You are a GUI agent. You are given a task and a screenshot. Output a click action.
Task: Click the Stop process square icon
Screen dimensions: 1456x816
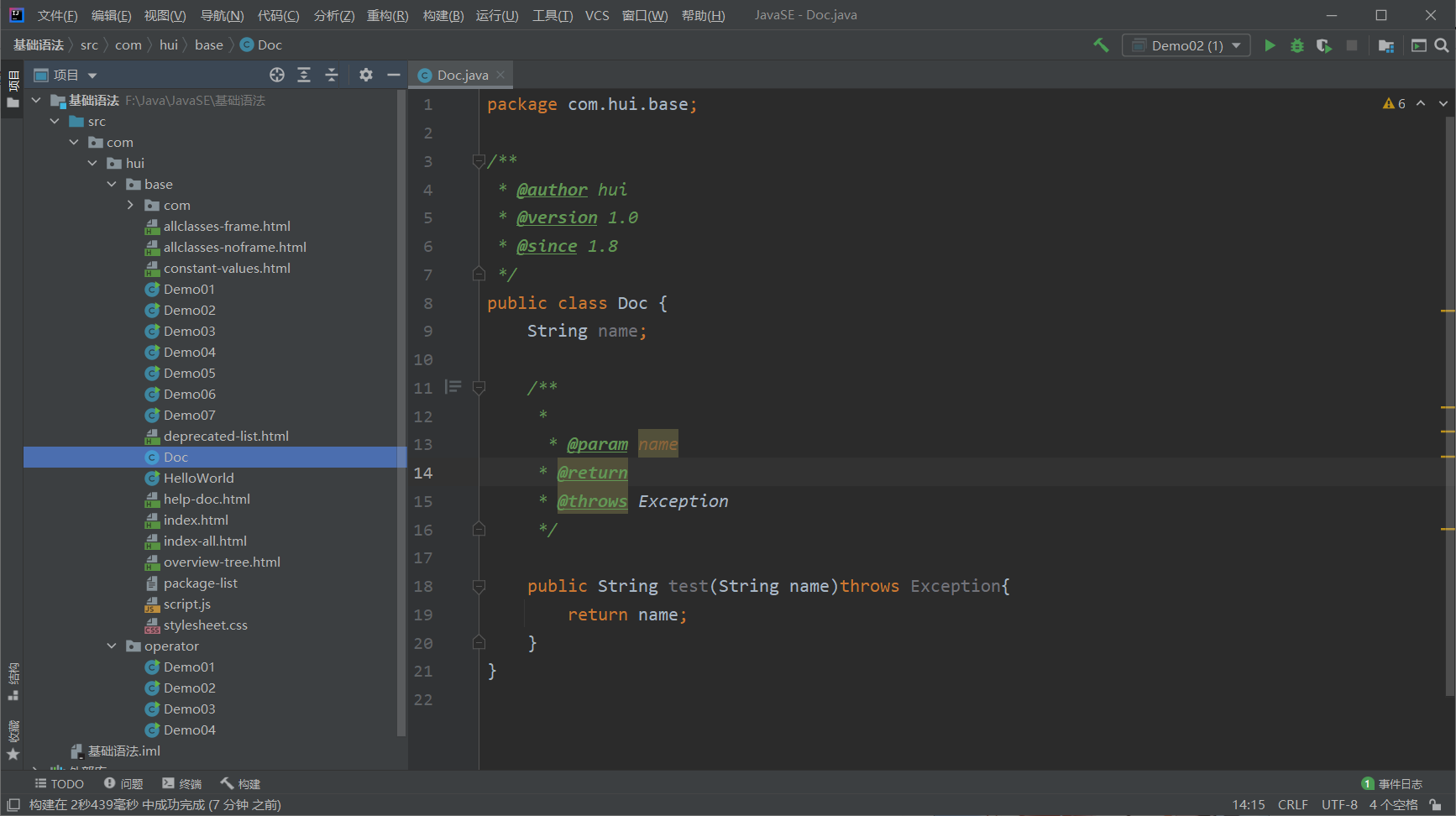click(1352, 45)
